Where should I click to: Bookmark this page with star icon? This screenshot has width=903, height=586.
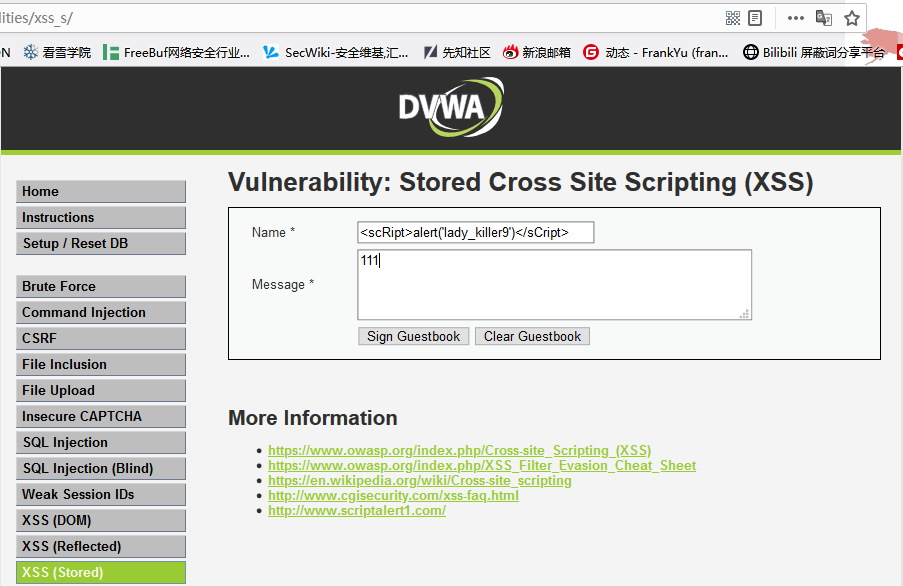852,18
